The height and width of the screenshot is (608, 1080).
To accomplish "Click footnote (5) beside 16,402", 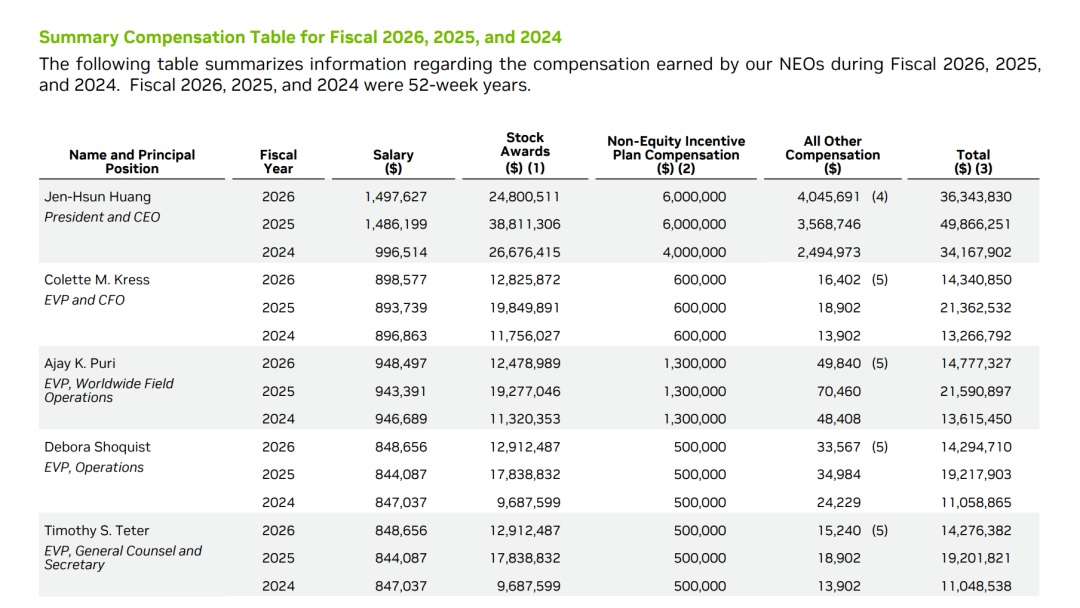I will [880, 280].
